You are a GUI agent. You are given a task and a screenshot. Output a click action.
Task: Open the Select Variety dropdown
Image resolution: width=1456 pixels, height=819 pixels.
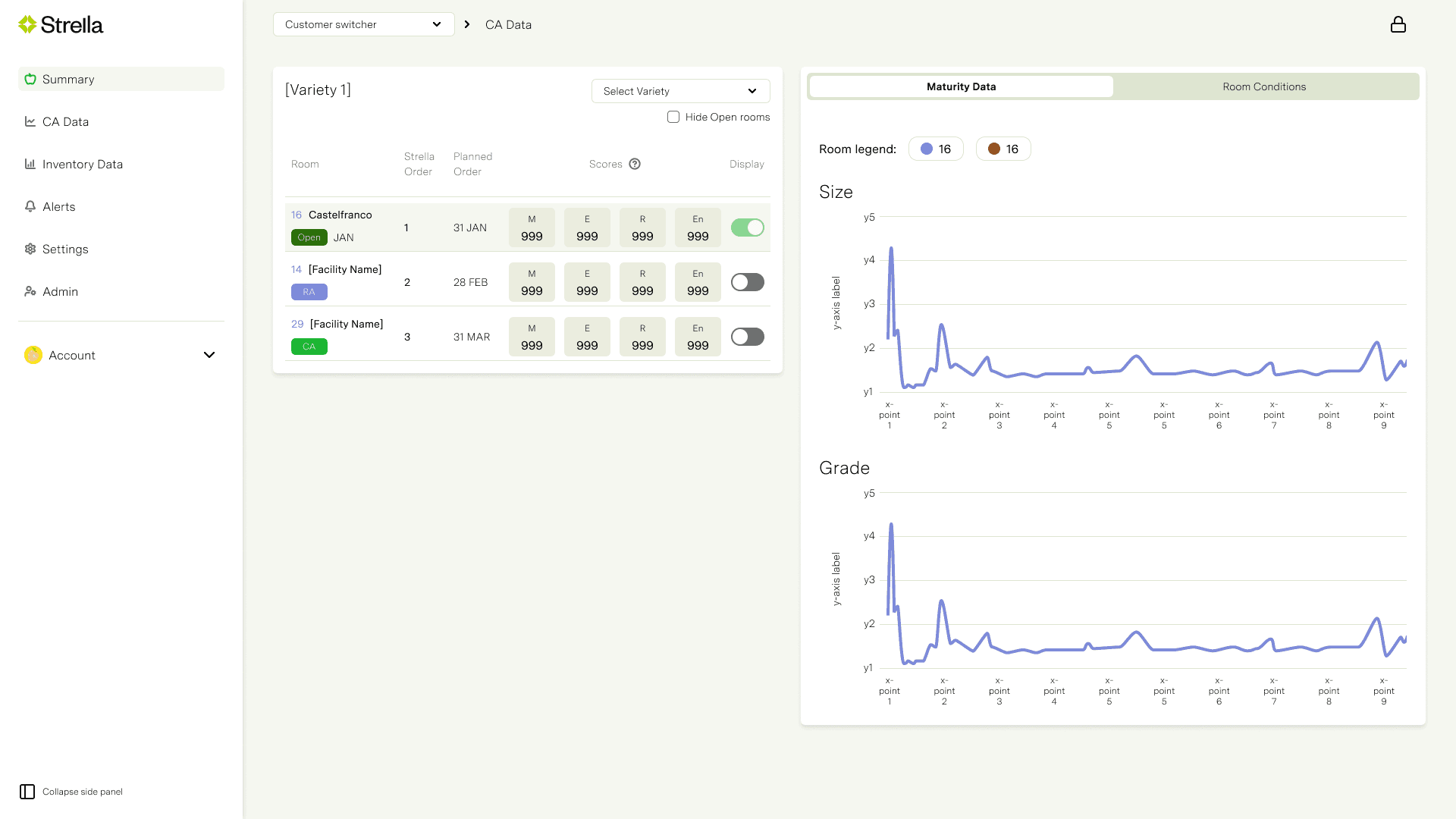680,91
